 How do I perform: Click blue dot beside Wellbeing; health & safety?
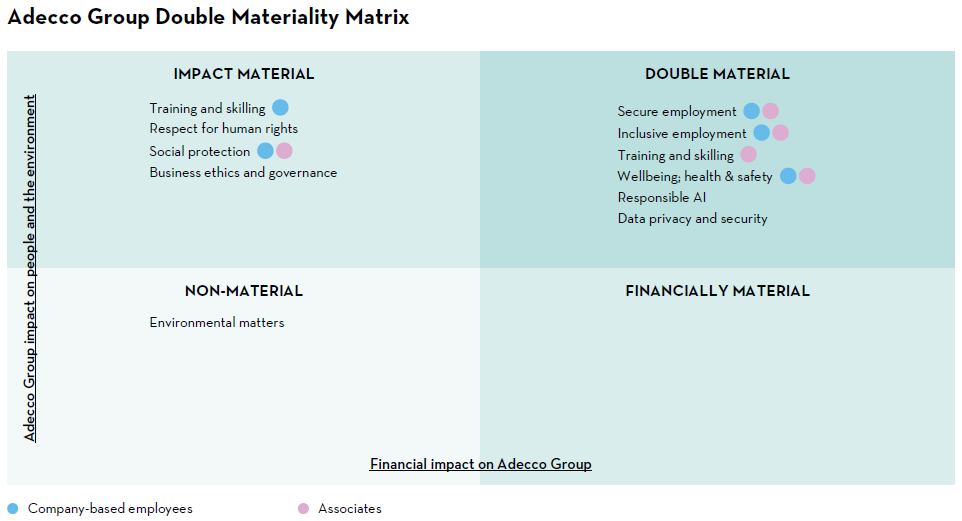788,176
